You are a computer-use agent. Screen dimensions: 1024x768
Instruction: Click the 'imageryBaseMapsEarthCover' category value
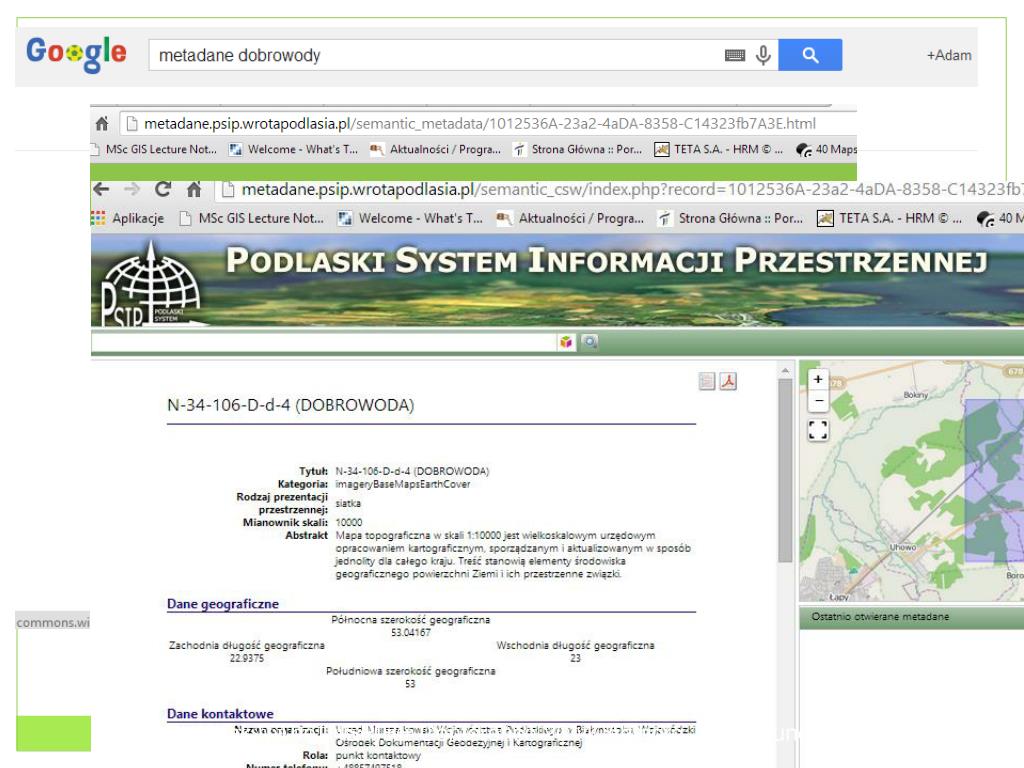403,484
